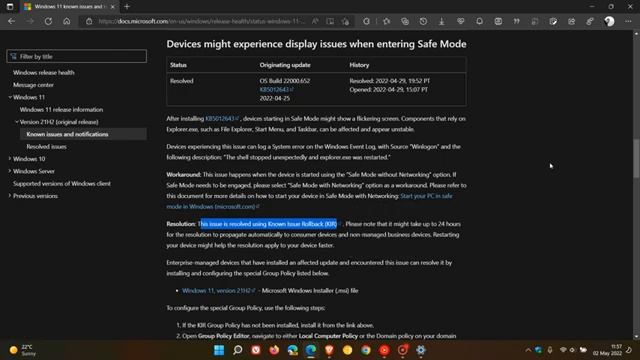Open Windows 11 release information item

coord(61,109)
